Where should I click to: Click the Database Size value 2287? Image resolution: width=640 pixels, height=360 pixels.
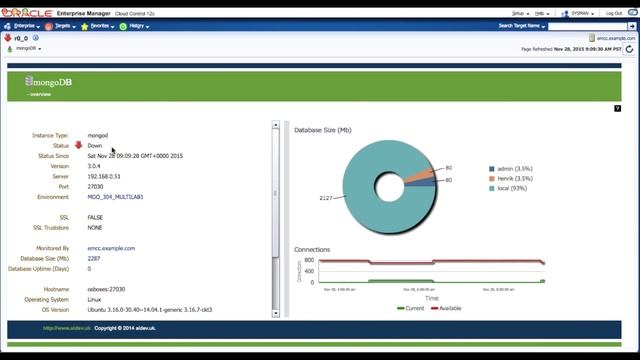pyautogui.click(x=93, y=258)
